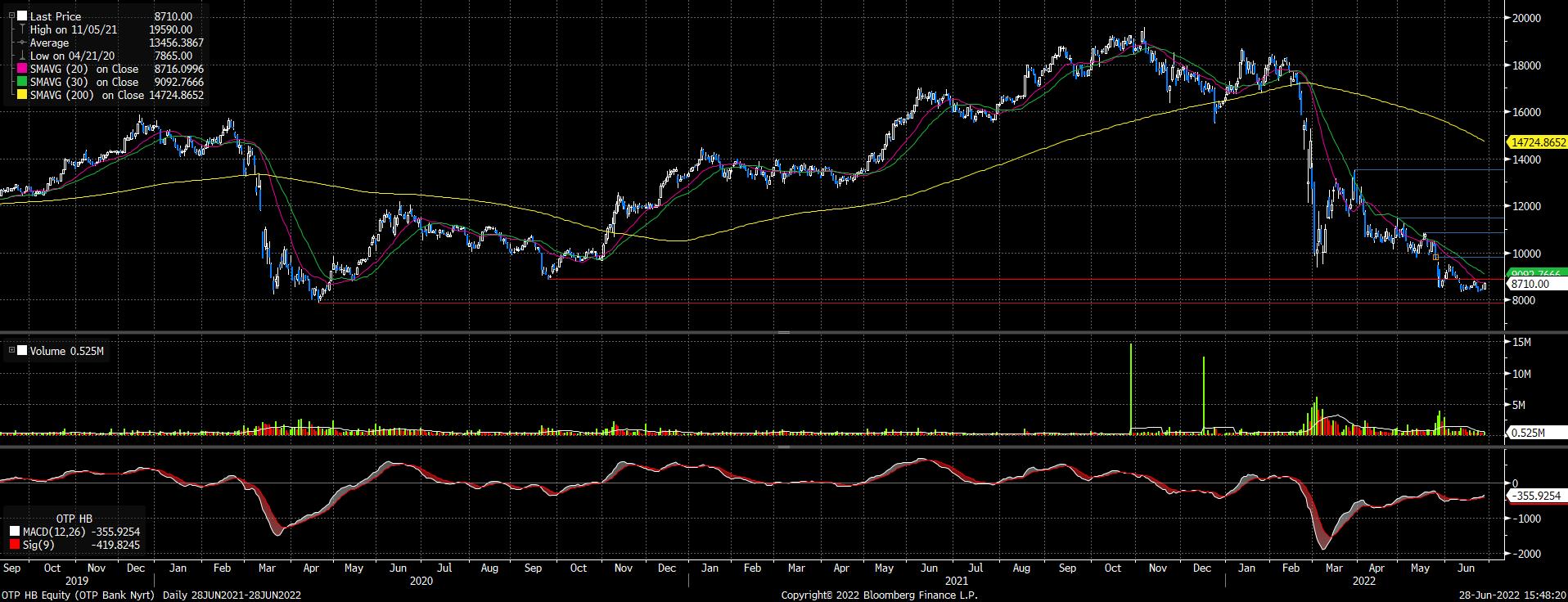Viewport: 1568px width, 602px height.
Task: Click the Low marker icon in legend
Action: coord(22,56)
